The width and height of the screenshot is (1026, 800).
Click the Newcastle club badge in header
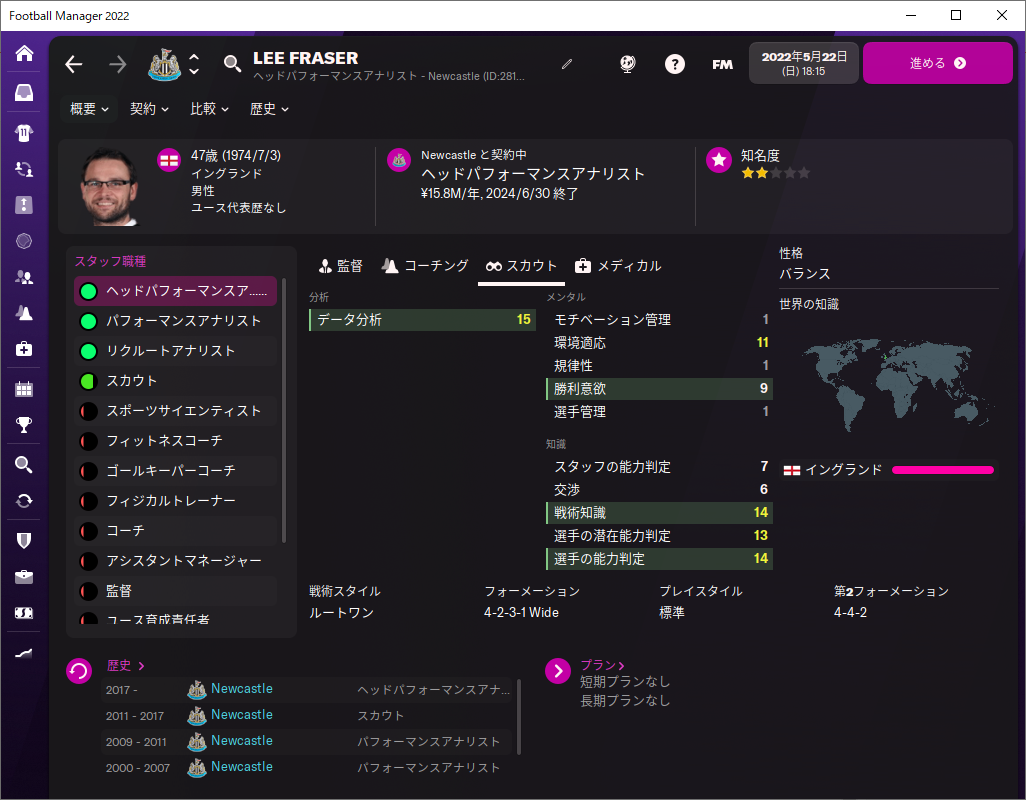pyautogui.click(x=164, y=64)
